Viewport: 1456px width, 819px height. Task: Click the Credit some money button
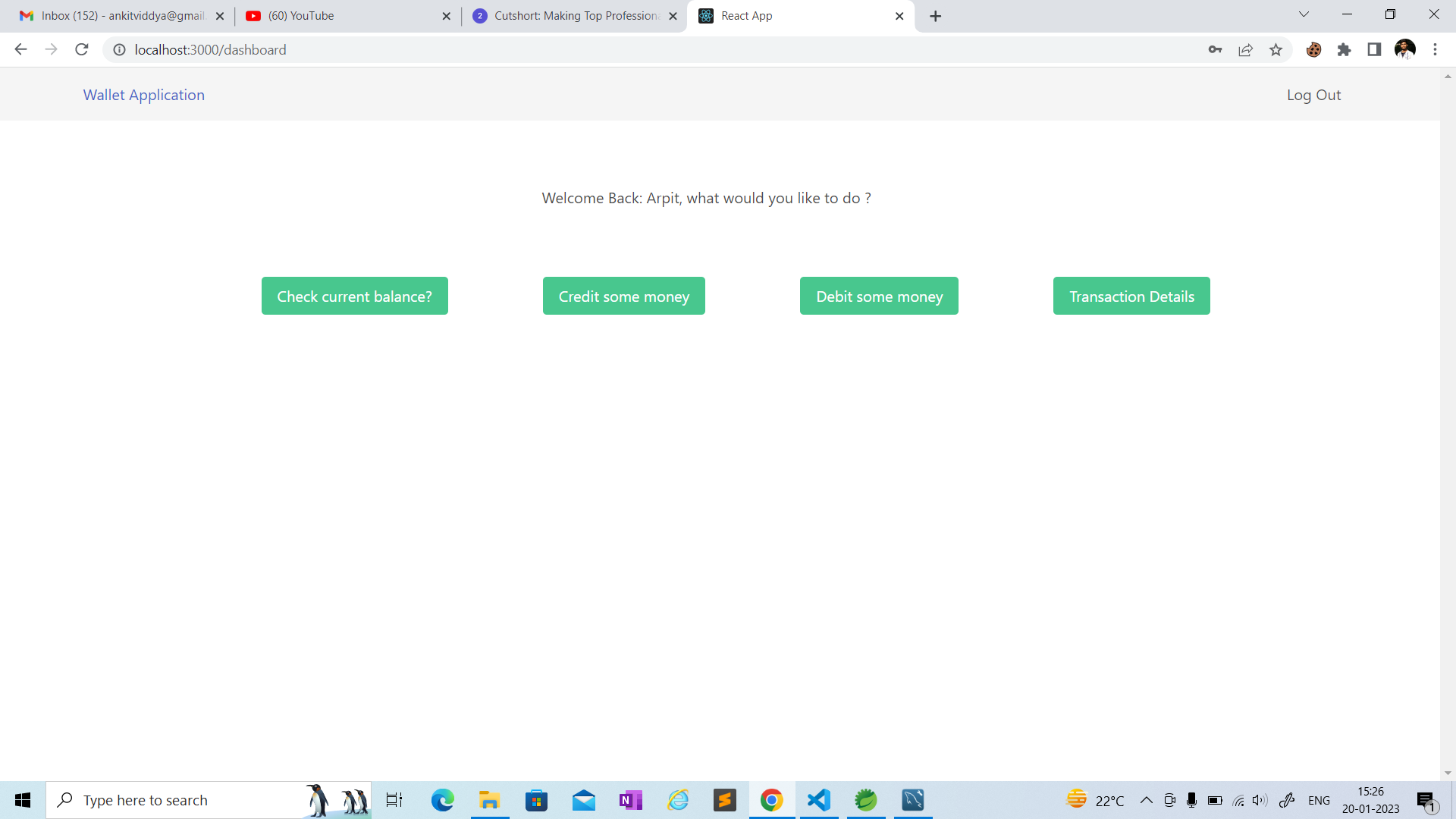(x=624, y=295)
